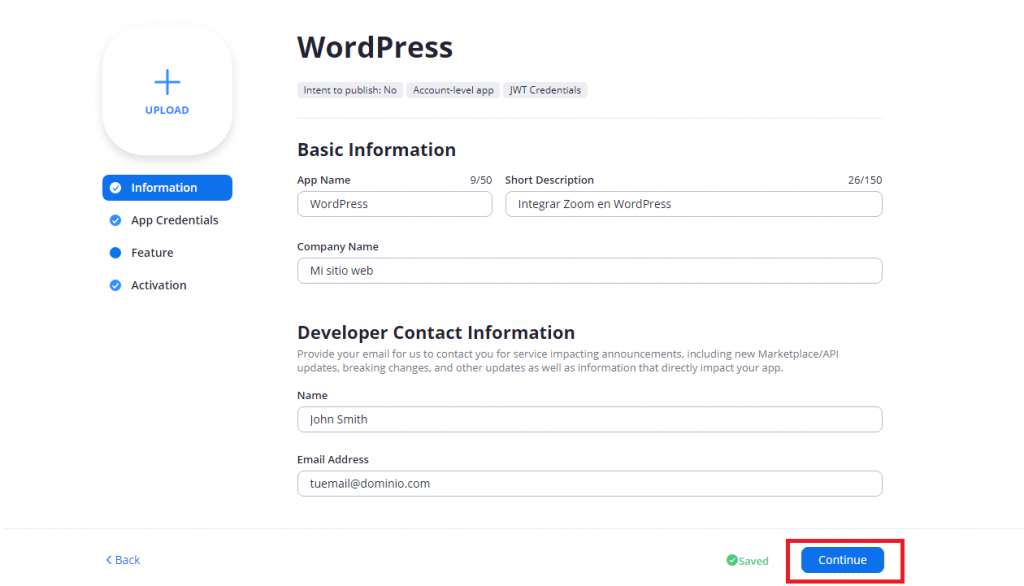The image size is (1024, 586).
Task: Open the Information step in sidebar
Action: (x=167, y=187)
